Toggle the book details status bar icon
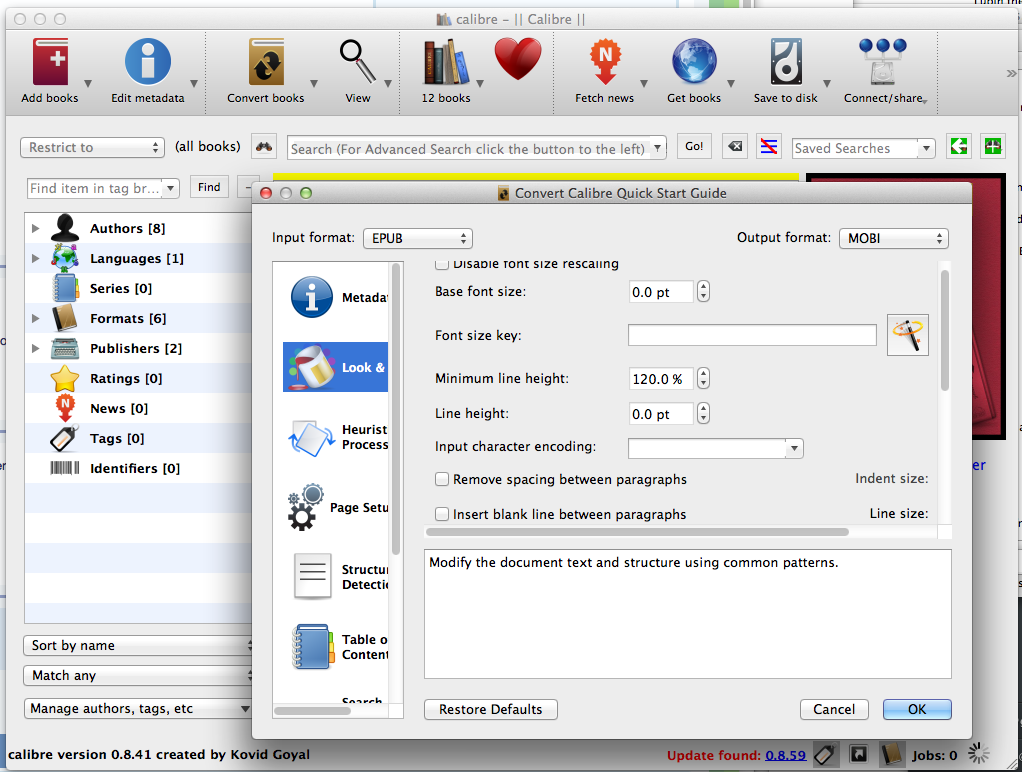The height and width of the screenshot is (772, 1022). [x=891, y=754]
